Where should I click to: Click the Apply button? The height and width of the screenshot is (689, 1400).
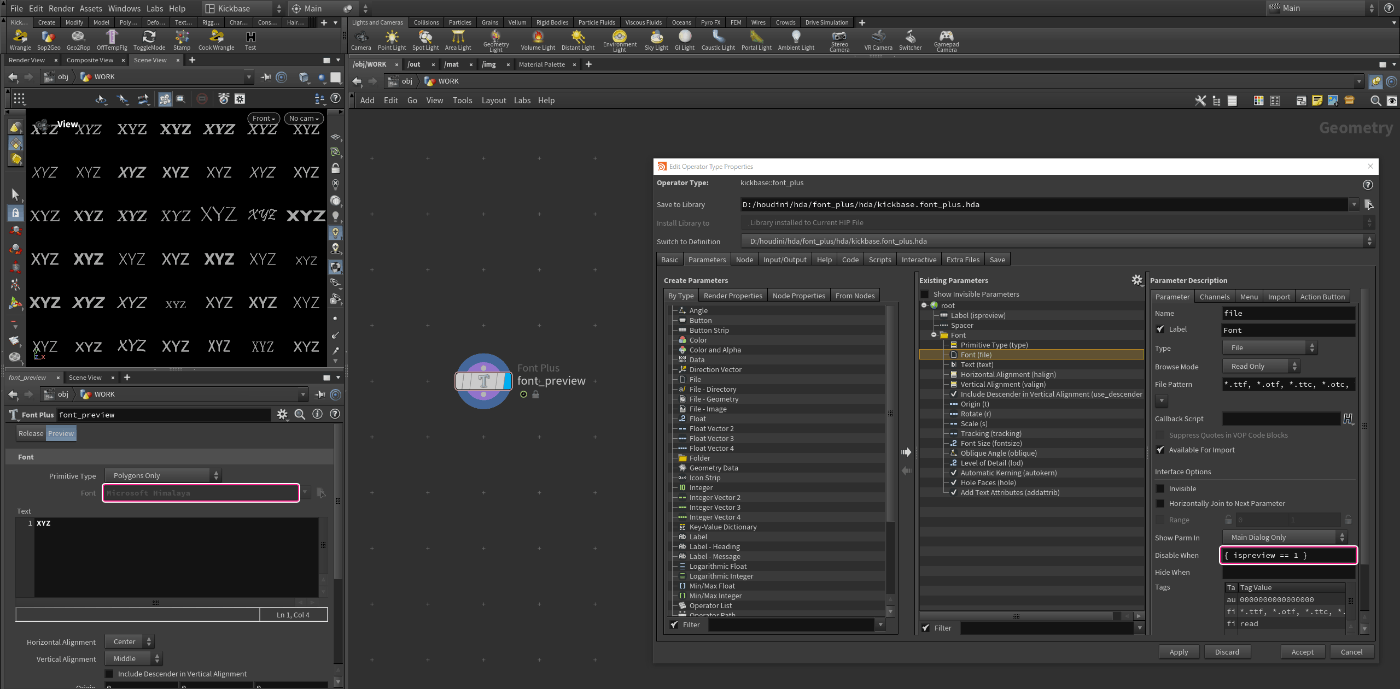[x=1179, y=652]
